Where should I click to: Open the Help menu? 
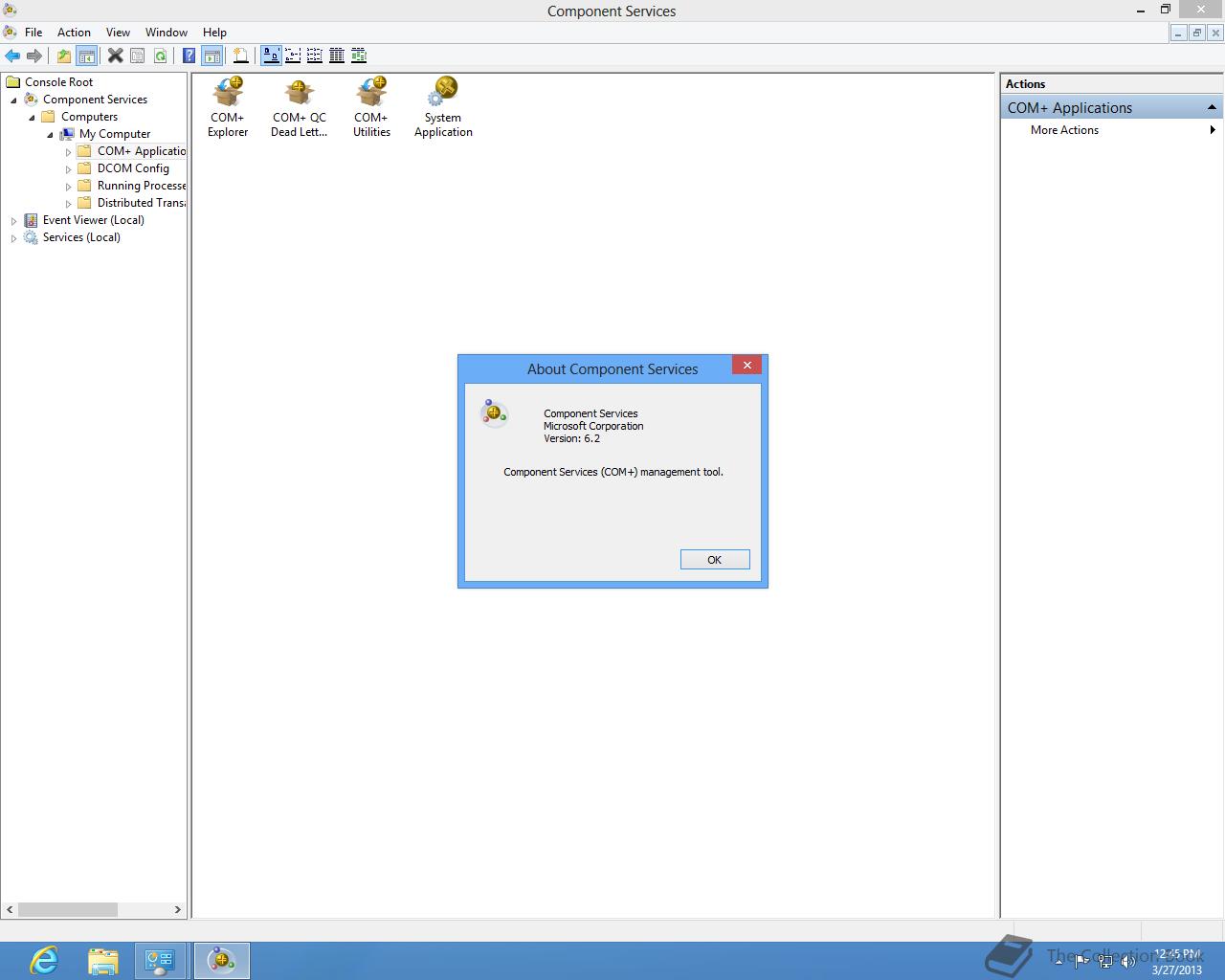214,32
